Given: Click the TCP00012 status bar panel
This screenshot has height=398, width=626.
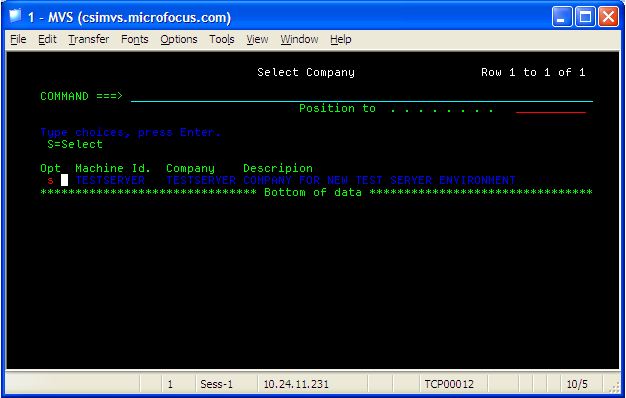Looking at the screenshot, I should [449, 384].
